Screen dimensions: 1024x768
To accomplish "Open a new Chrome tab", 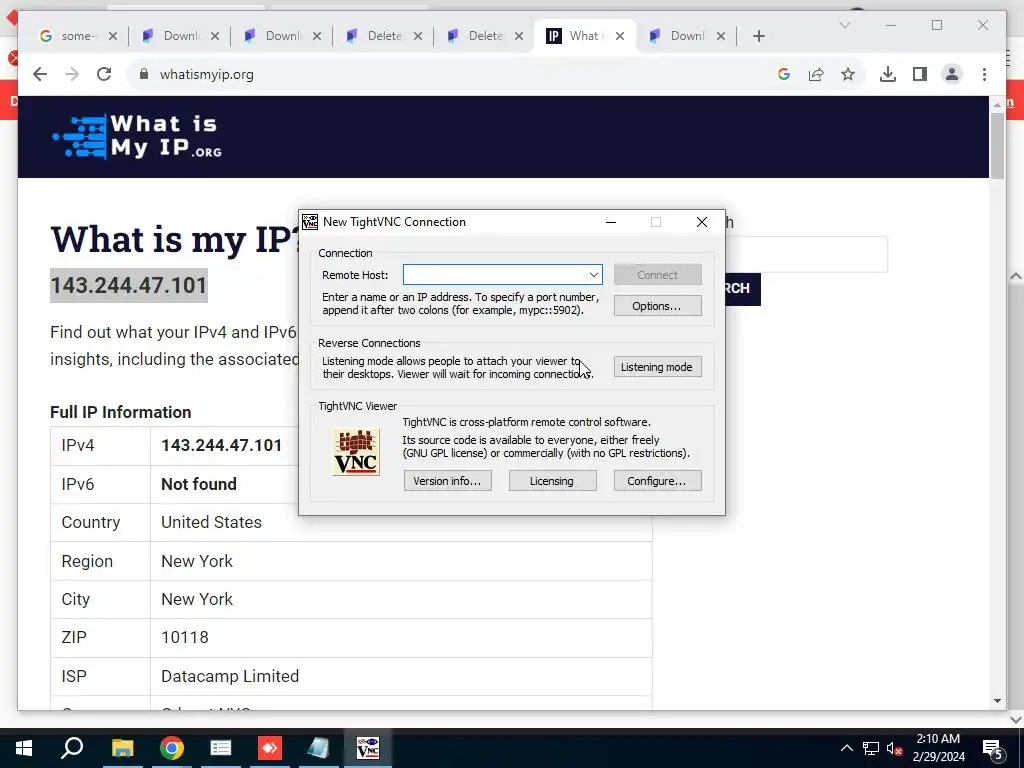I will coord(758,36).
